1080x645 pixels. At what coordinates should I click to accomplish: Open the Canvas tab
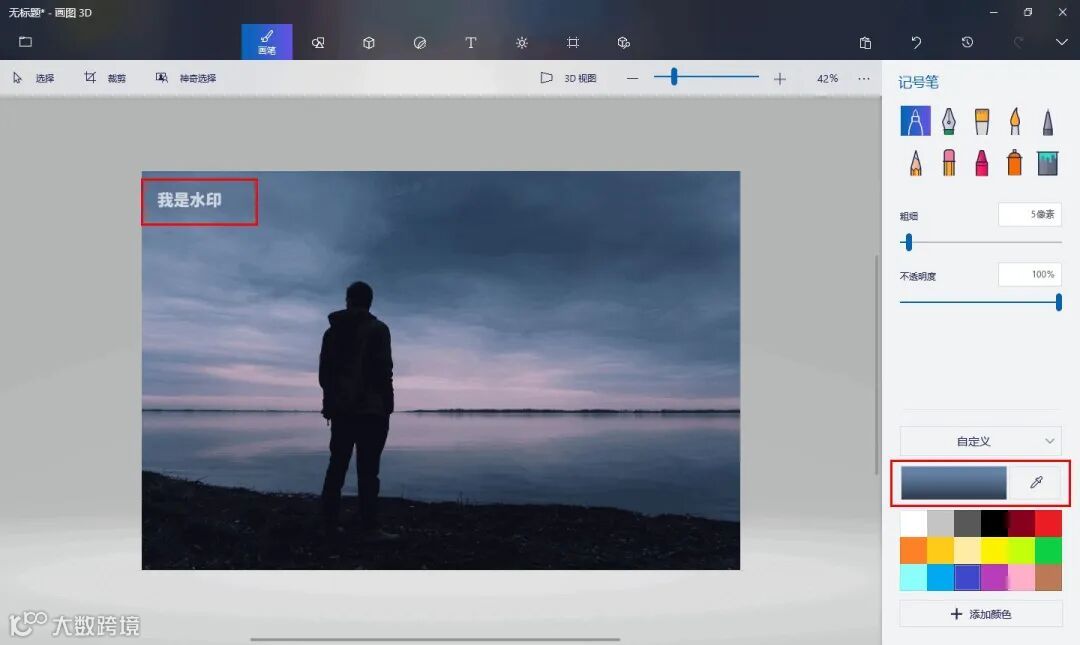click(572, 43)
